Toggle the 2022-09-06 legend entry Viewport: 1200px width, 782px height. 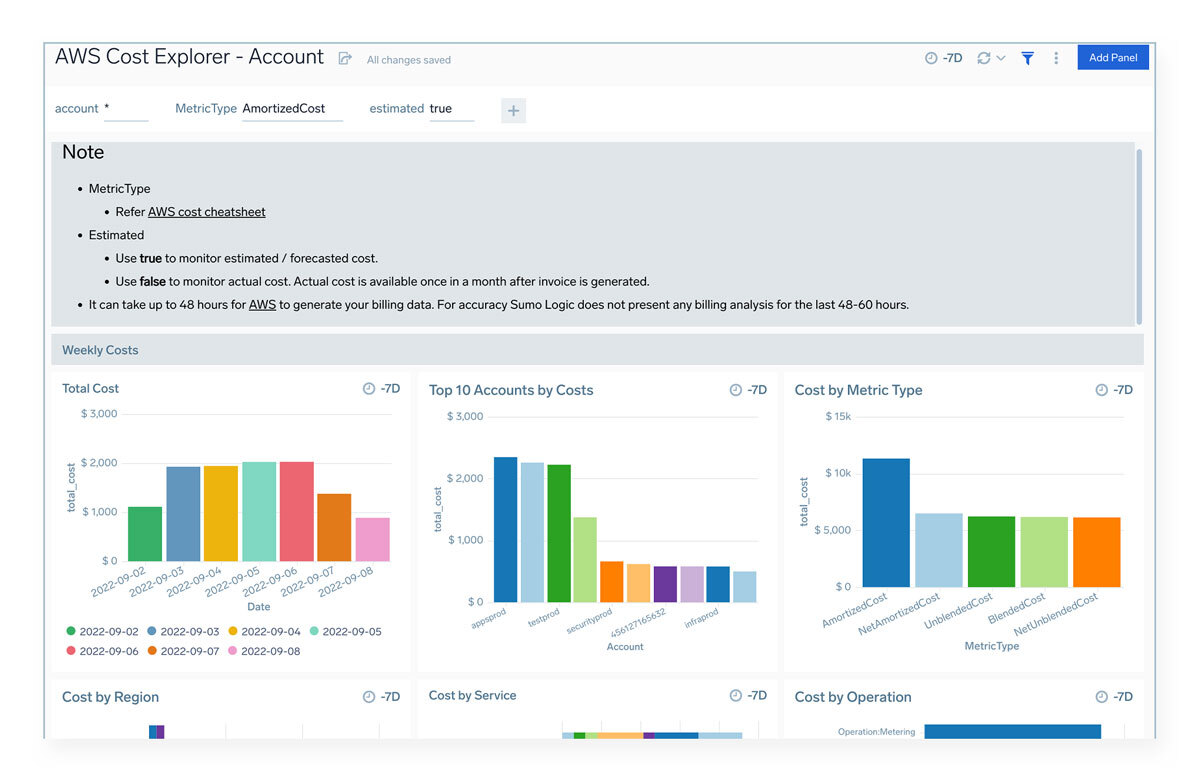click(x=102, y=651)
